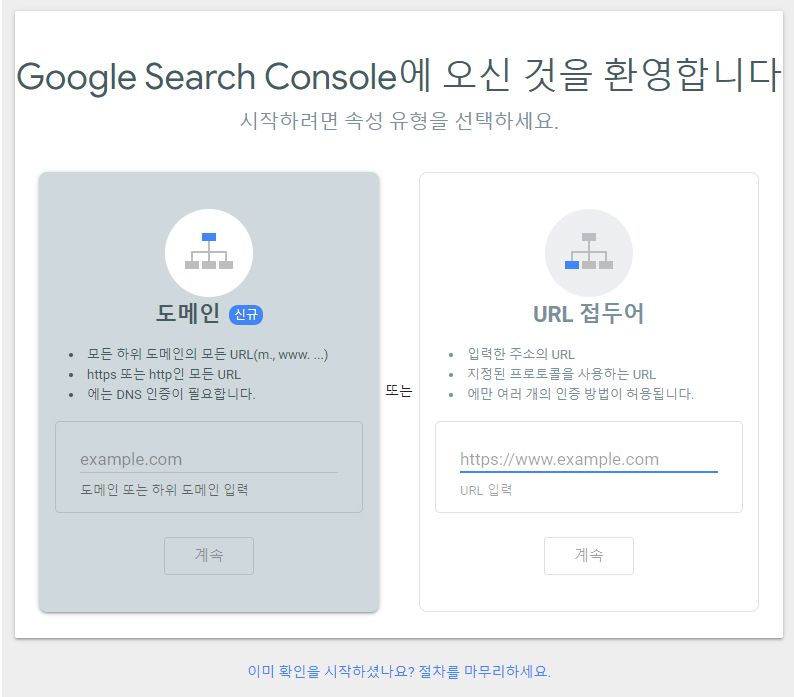Click the text '모든 하위 도메인의 모든 URL(m., www. ...)'
The height and width of the screenshot is (697, 794).
pyautogui.click(x=208, y=354)
